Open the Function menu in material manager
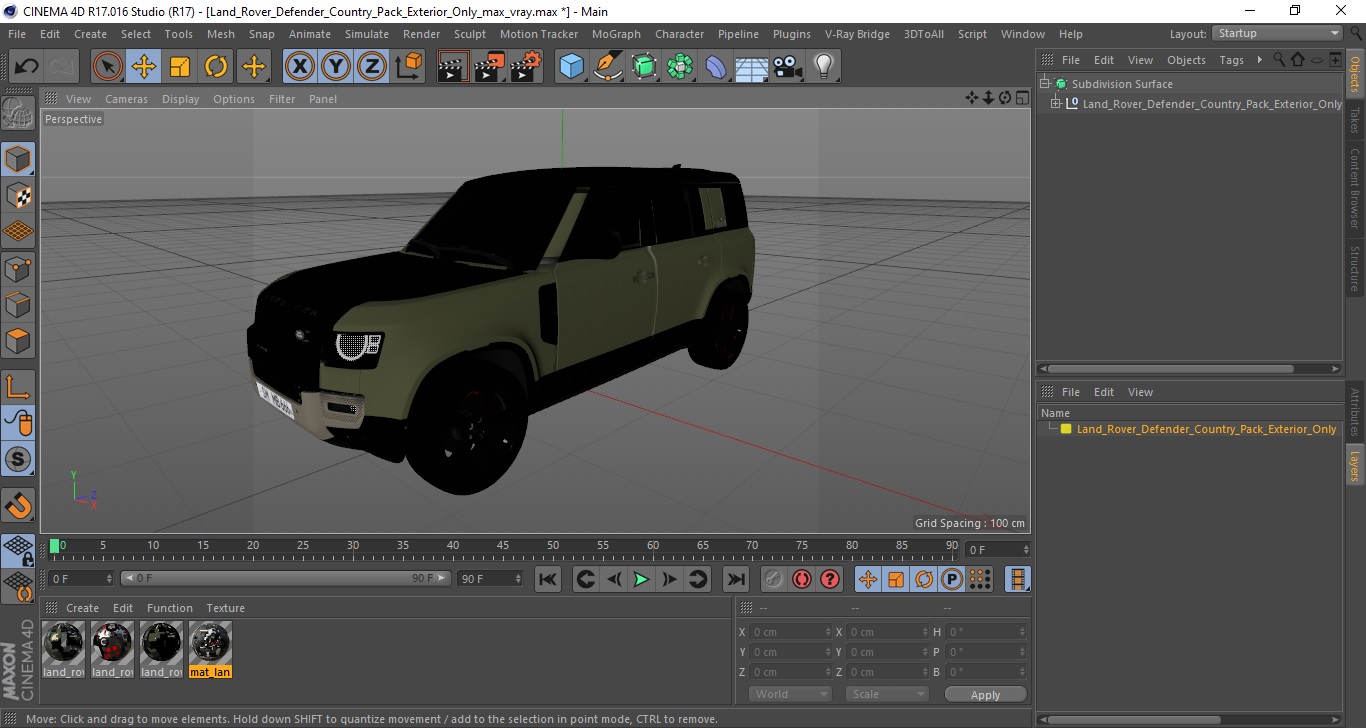The width and height of the screenshot is (1366, 728). (x=170, y=608)
